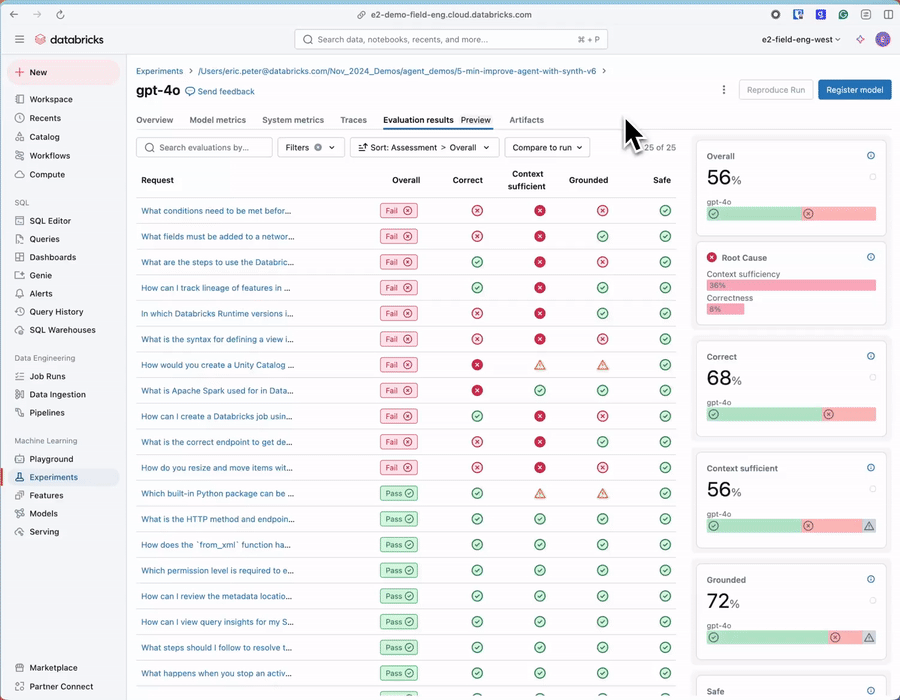The width and height of the screenshot is (900, 700).
Task: Open the 'What is Apache Spark used for' request
Action: pyautogui.click(x=217, y=390)
